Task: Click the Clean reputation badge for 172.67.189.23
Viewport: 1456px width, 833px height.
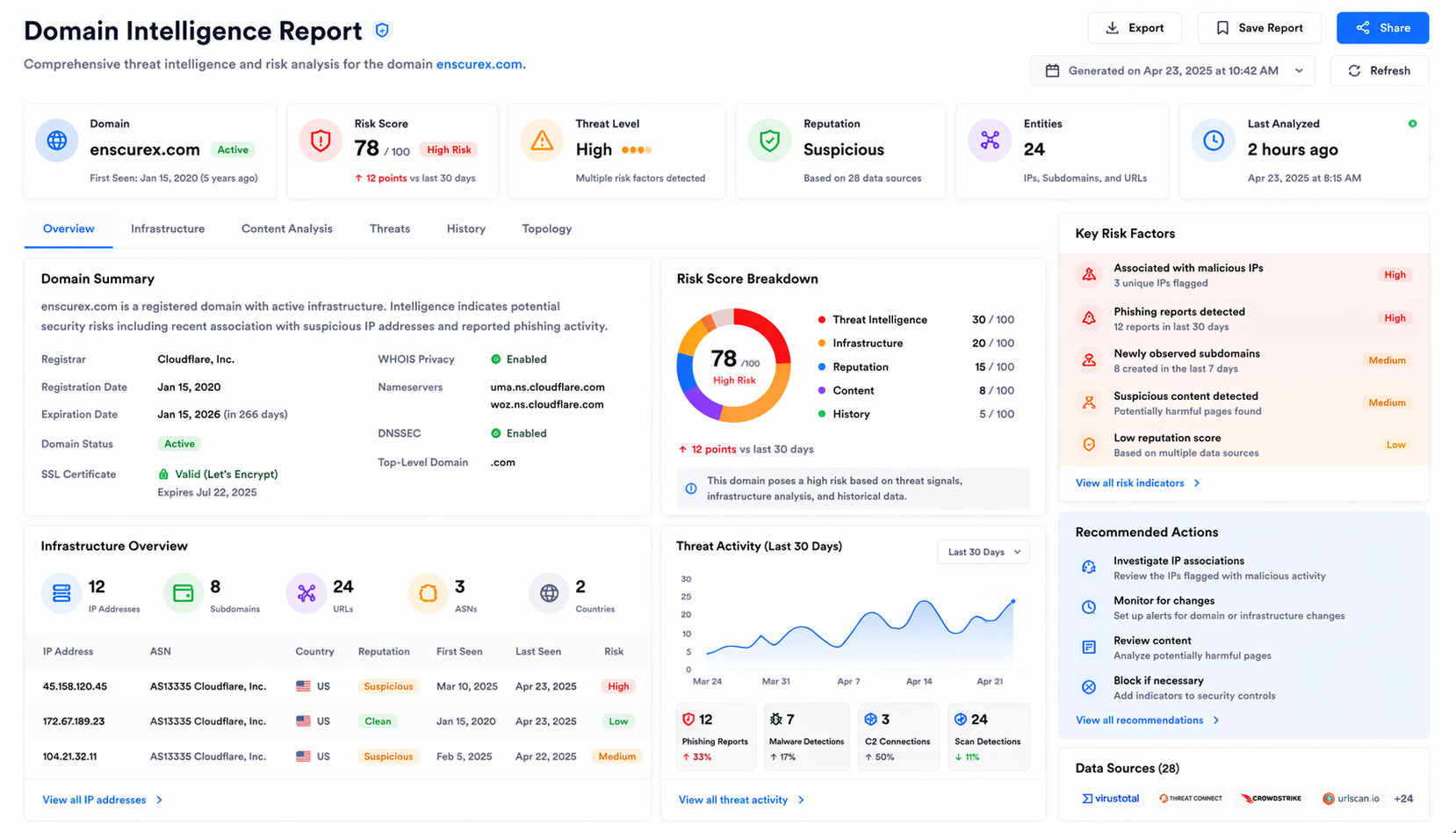Action: click(x=377, y=721)
